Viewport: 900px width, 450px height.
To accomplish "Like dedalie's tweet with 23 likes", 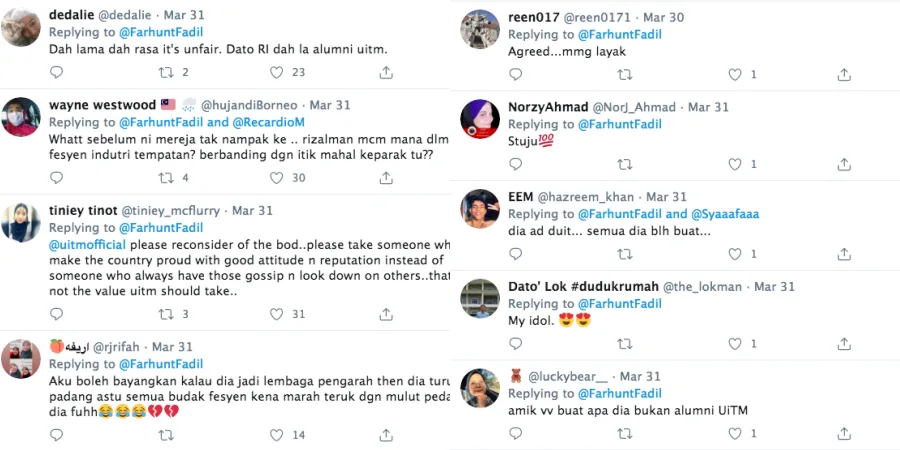I will tap(276, 72).
